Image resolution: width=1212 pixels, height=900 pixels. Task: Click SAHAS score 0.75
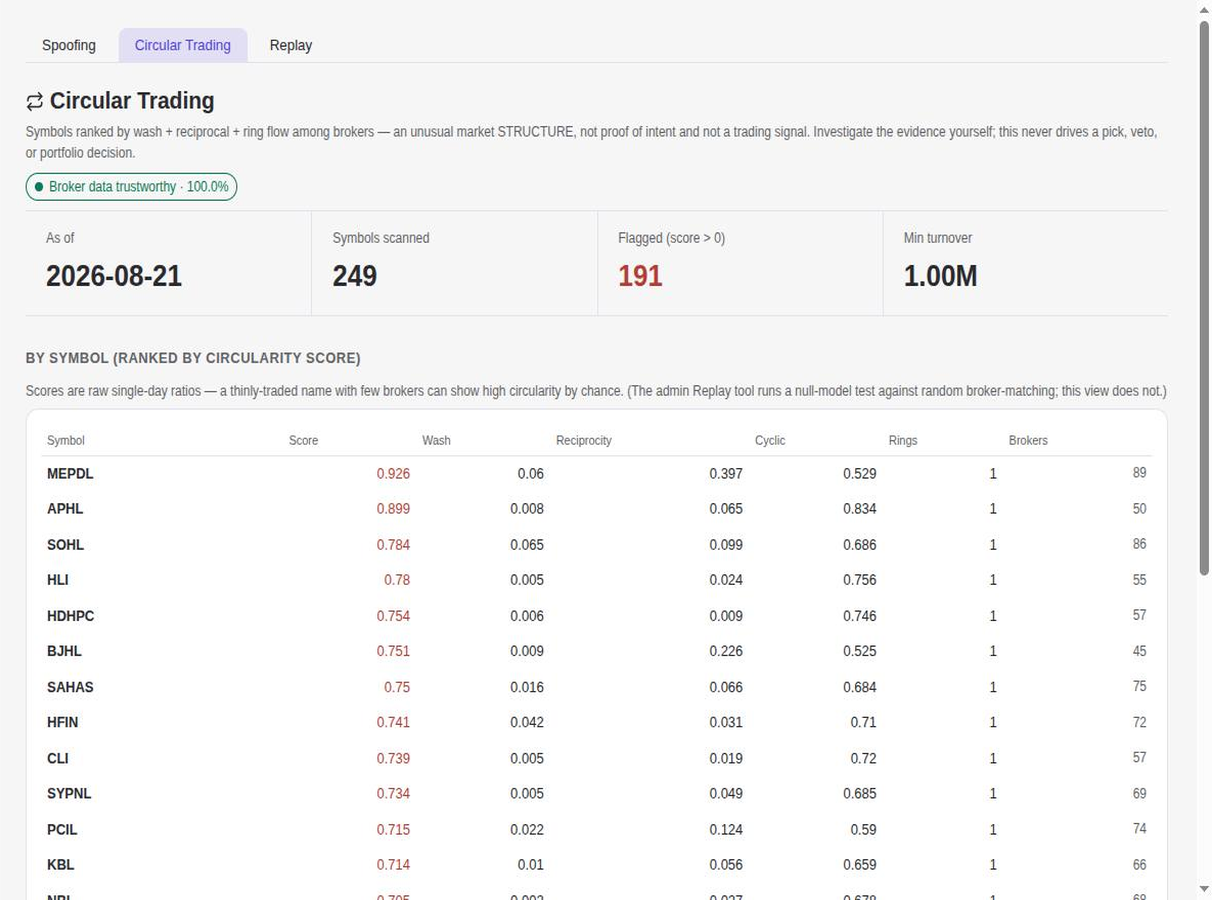(x=397, y=687)
